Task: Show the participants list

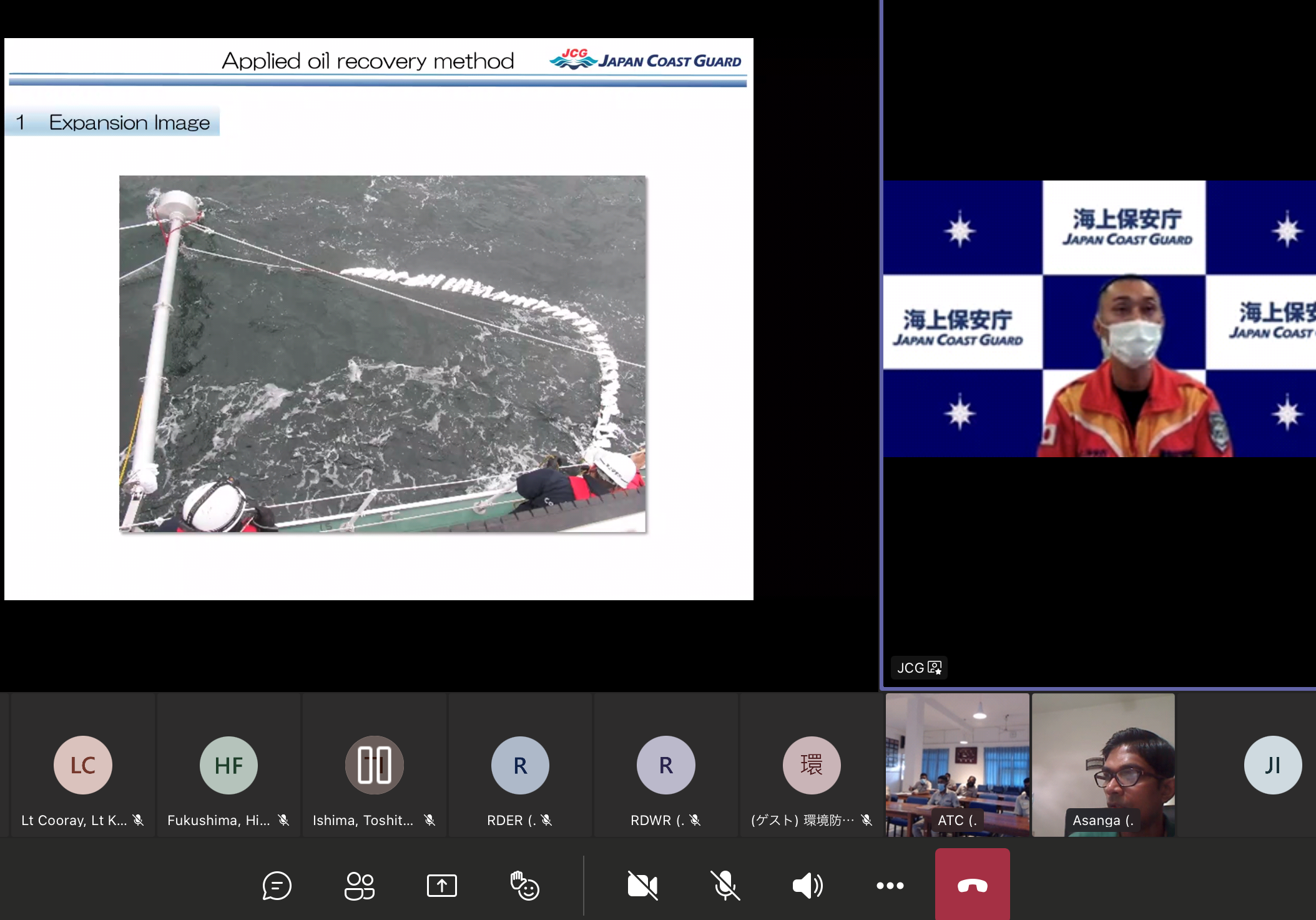Action: click(x=360, y=886)
